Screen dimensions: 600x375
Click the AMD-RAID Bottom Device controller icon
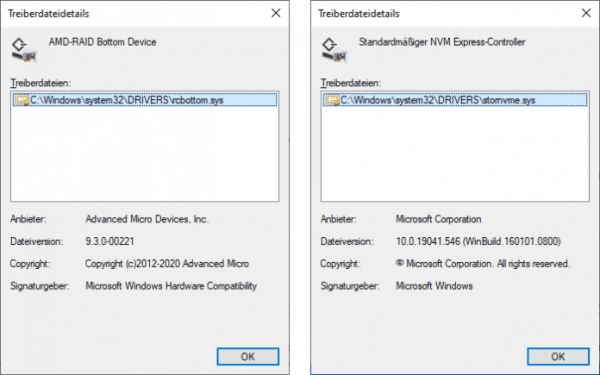[x=24, y=50]
